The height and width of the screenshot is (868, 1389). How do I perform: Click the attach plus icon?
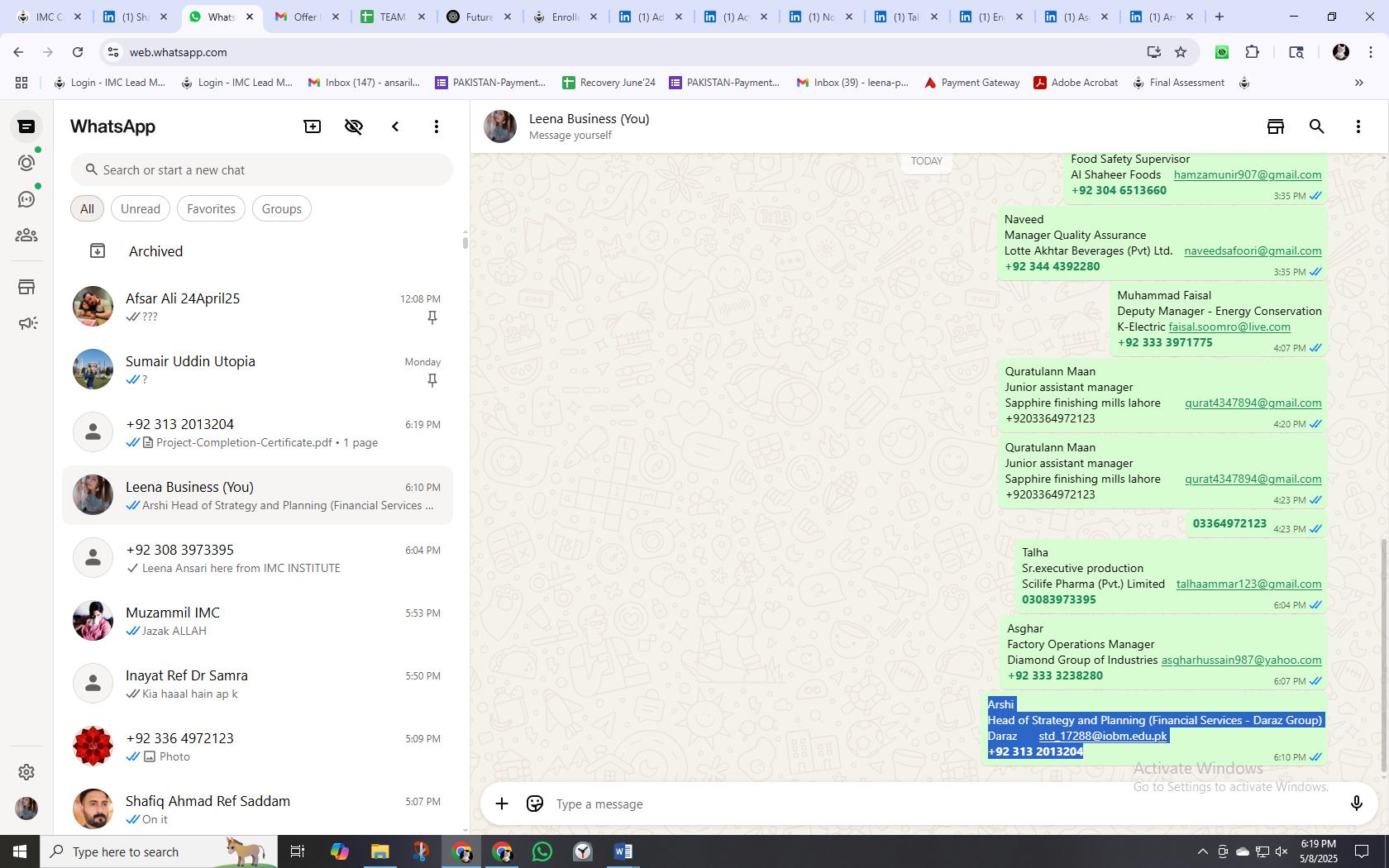pos(502,804)
